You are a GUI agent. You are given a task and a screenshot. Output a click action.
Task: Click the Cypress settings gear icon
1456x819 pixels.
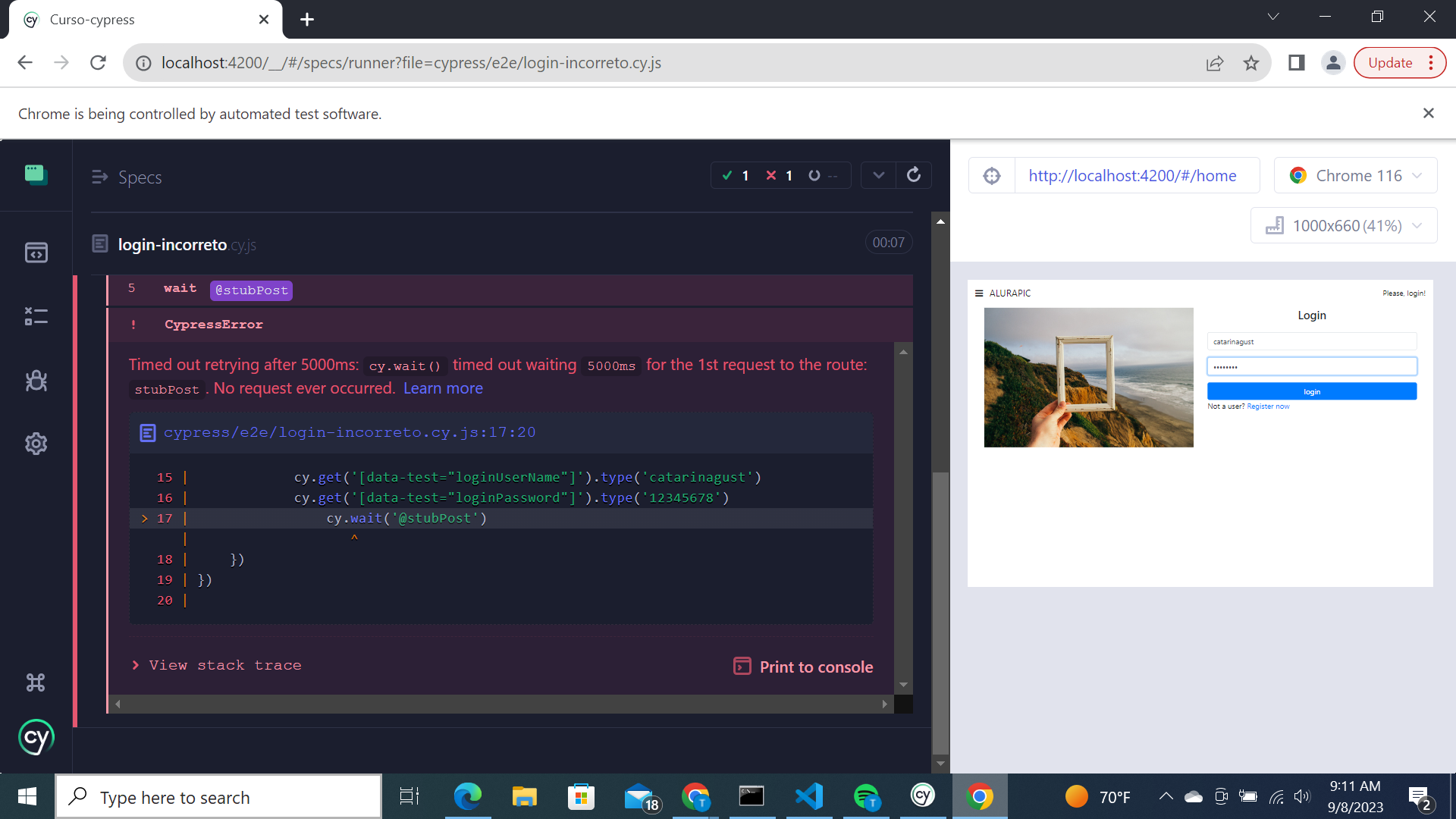36,444
